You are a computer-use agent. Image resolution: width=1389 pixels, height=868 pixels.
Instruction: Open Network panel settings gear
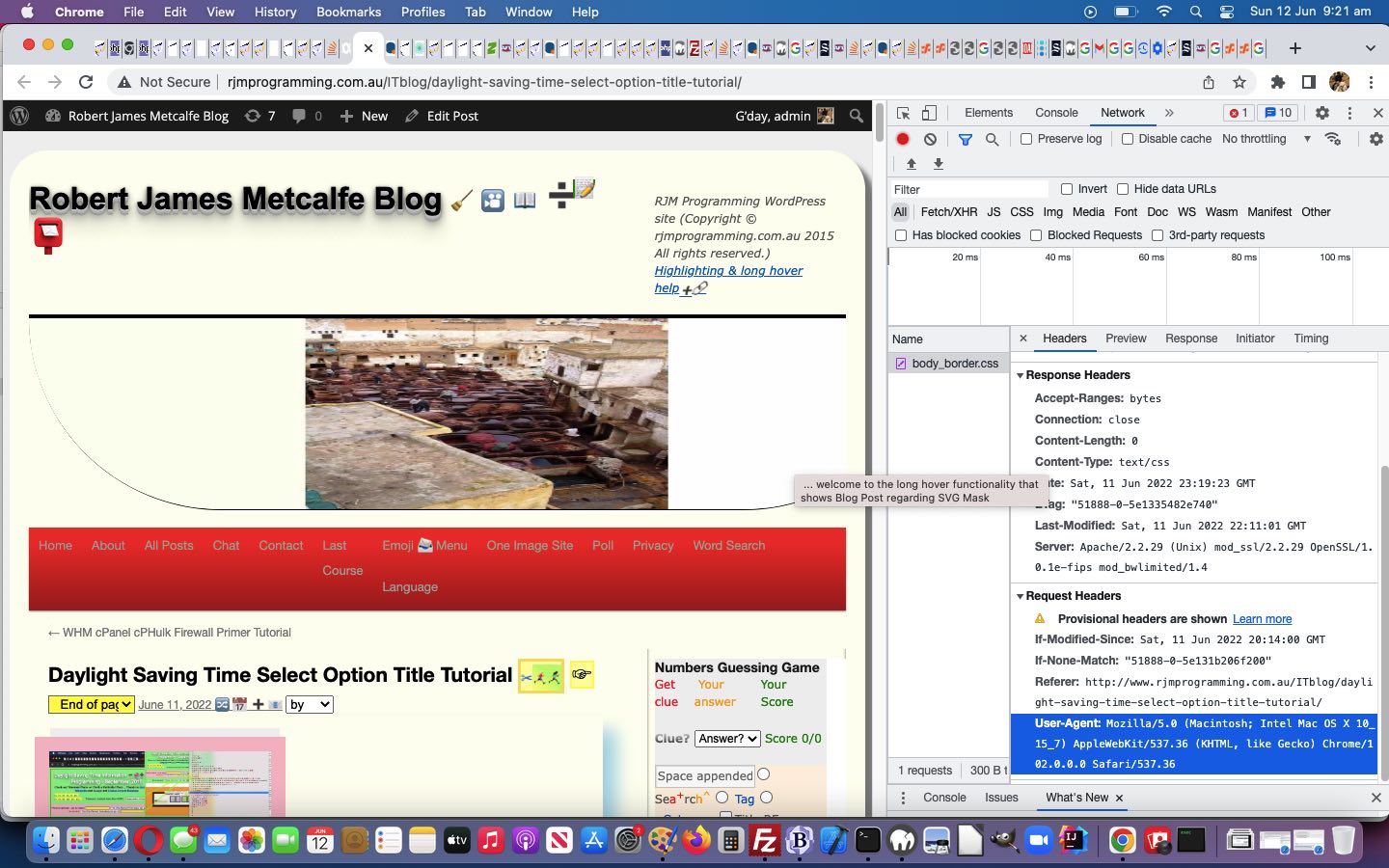[1375, 139]
